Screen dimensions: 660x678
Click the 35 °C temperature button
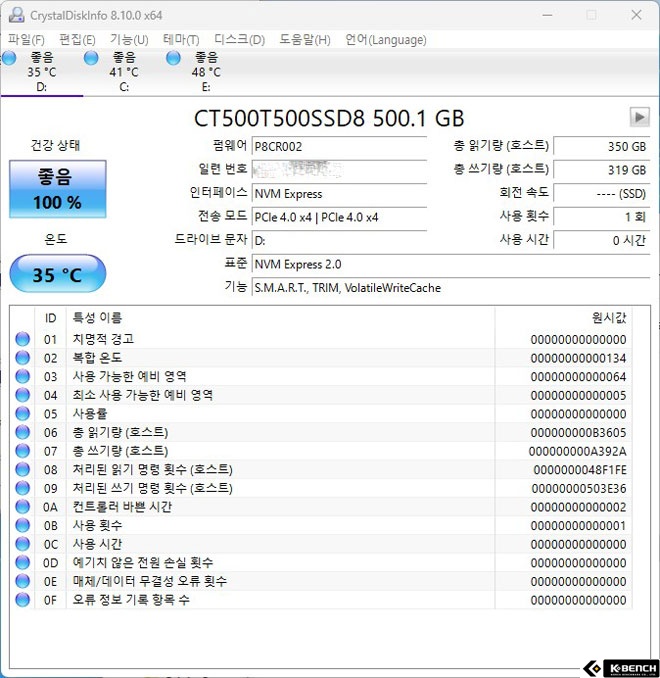(x=58, y=274)
